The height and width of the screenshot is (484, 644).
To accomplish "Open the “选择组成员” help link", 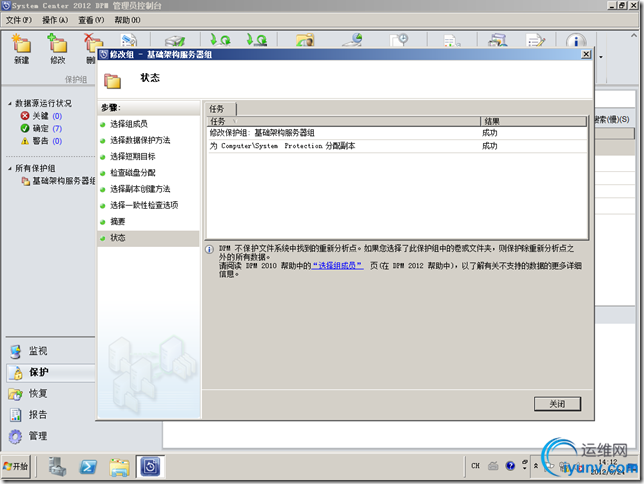I will coord(337,266).
